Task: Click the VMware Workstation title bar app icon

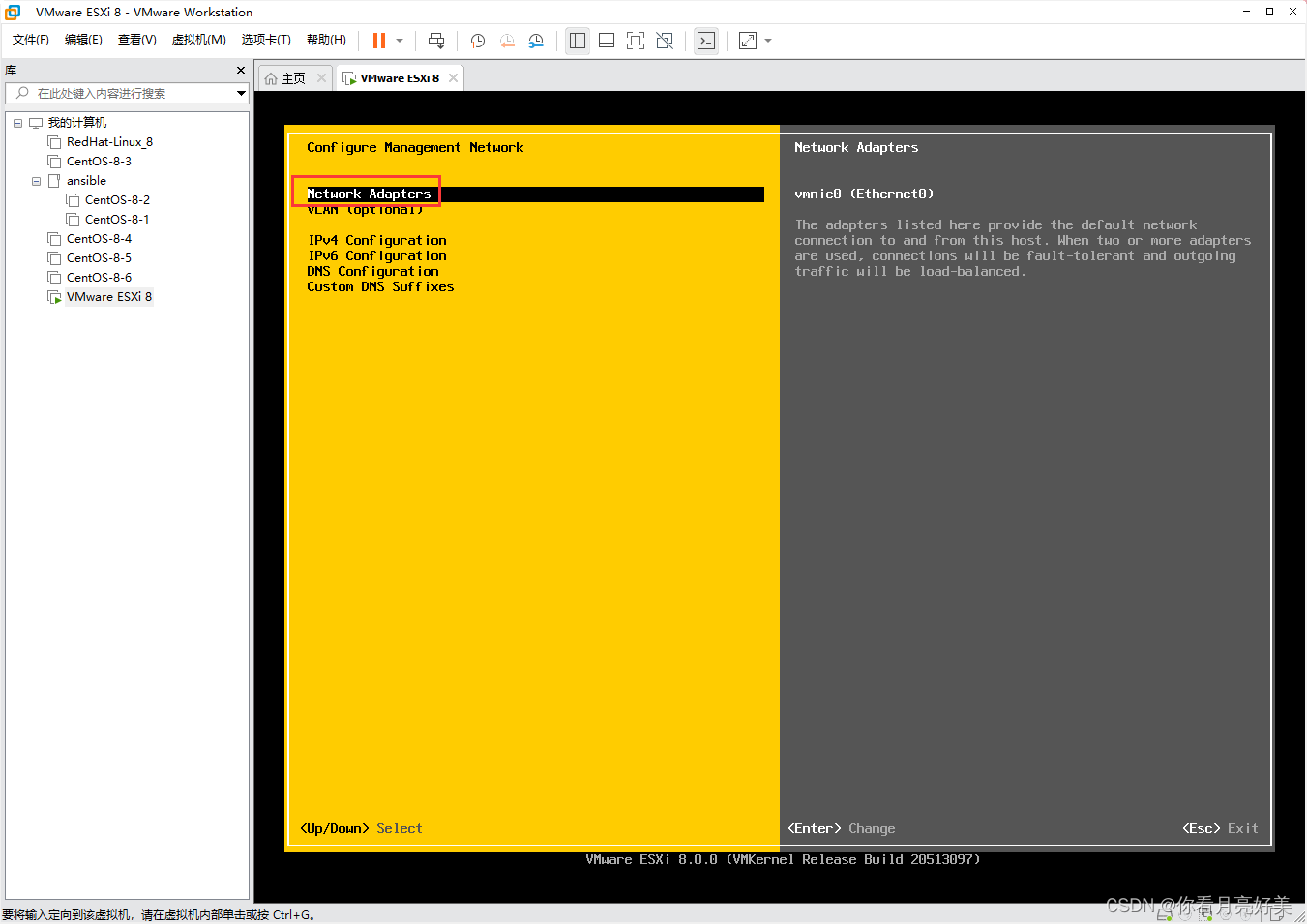Action: coord(13,12)
